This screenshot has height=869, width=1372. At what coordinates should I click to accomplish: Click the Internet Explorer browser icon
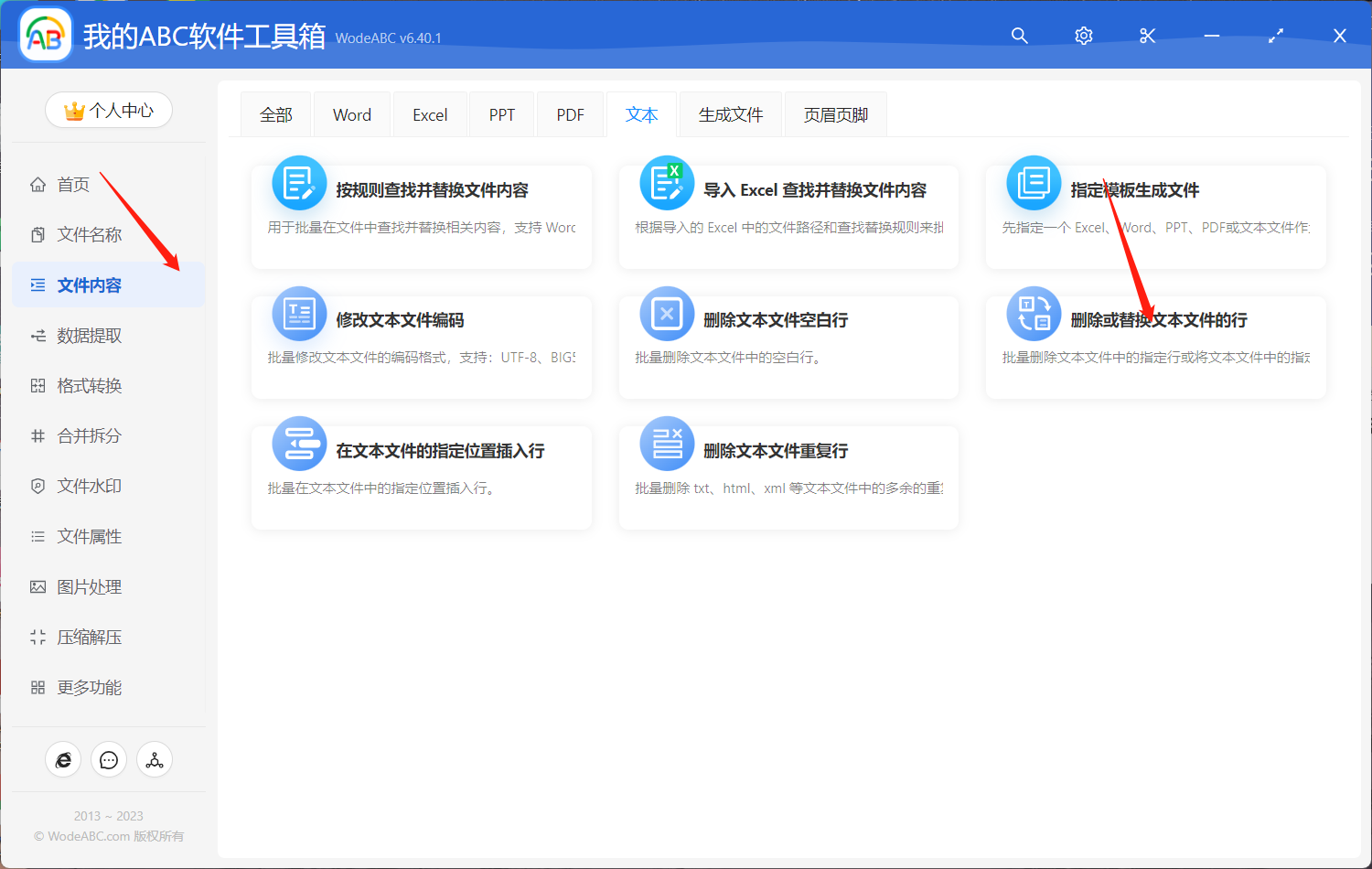[x=63, y=759]
